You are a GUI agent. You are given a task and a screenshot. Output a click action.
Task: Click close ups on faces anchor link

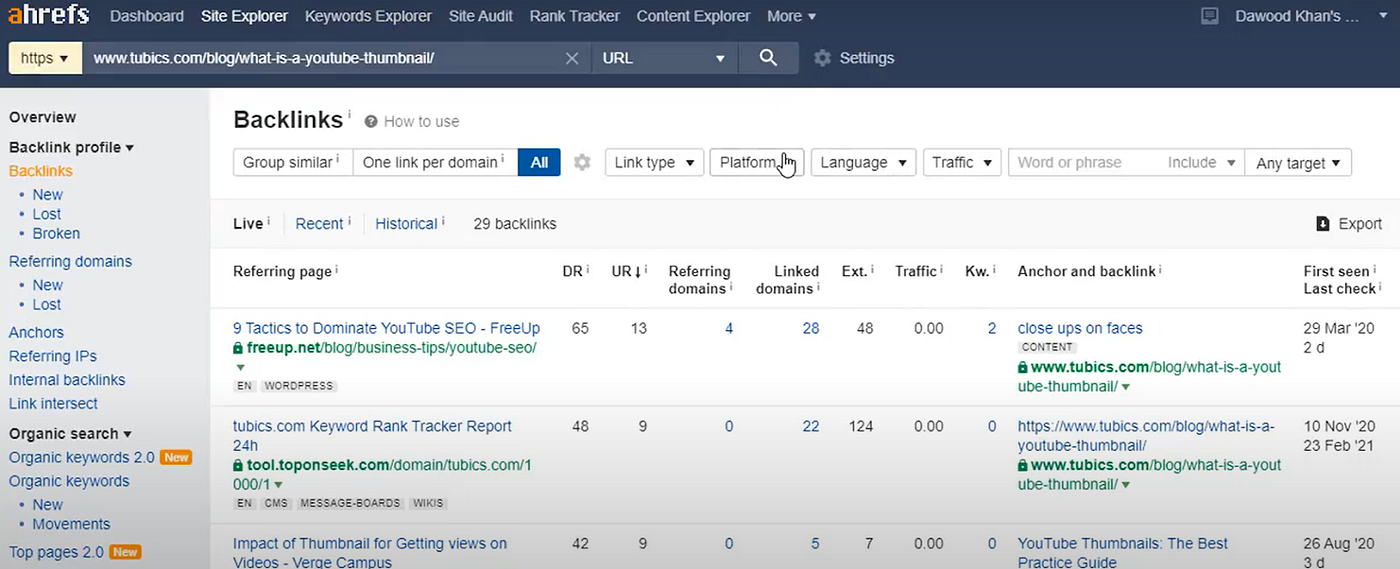tap(1080, 328)
